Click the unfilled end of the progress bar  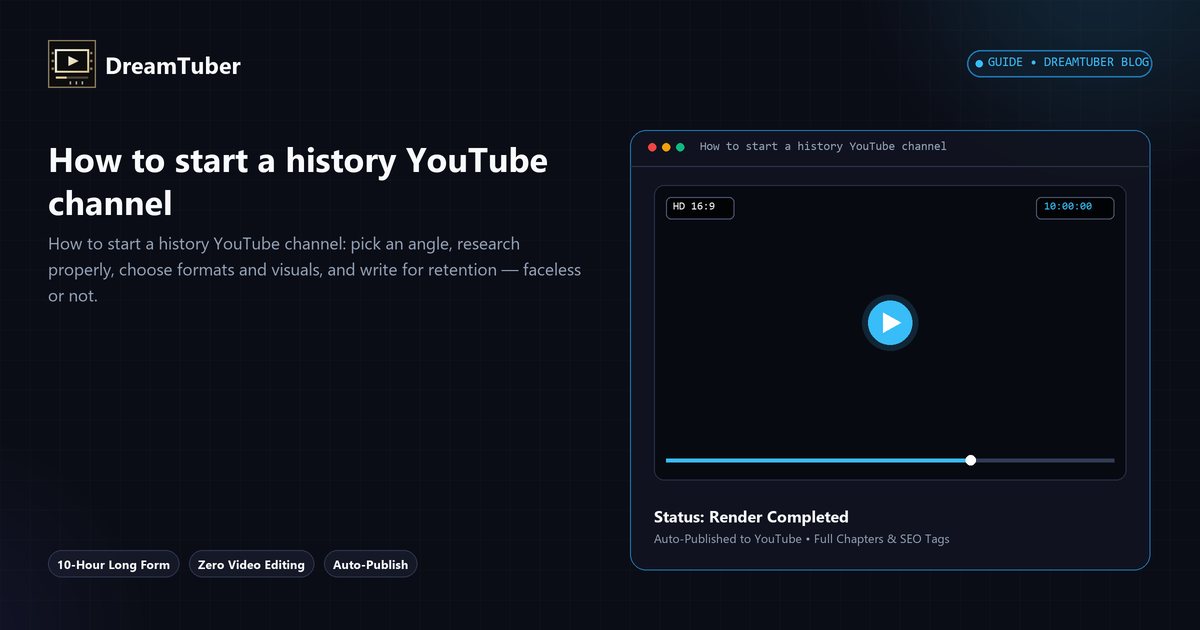pyautogui.click(x=1045, y=460)
